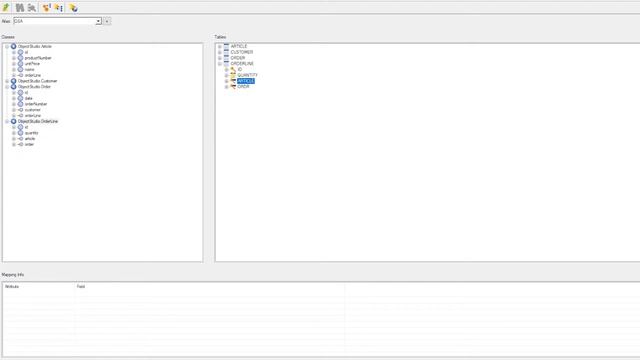Collapse the ObjectStudio.OrderLine class node

[7, 122]
